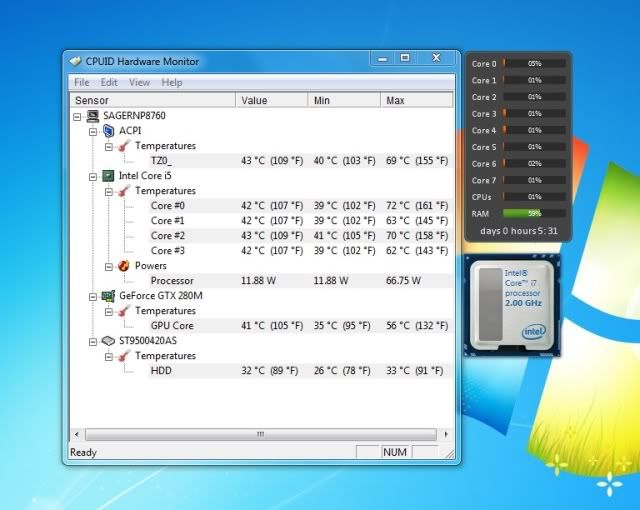Viewport: 640px width, 510px height.
Task: Collapse Temperatures under Intel Core i5
Action: tap(109, 192)
